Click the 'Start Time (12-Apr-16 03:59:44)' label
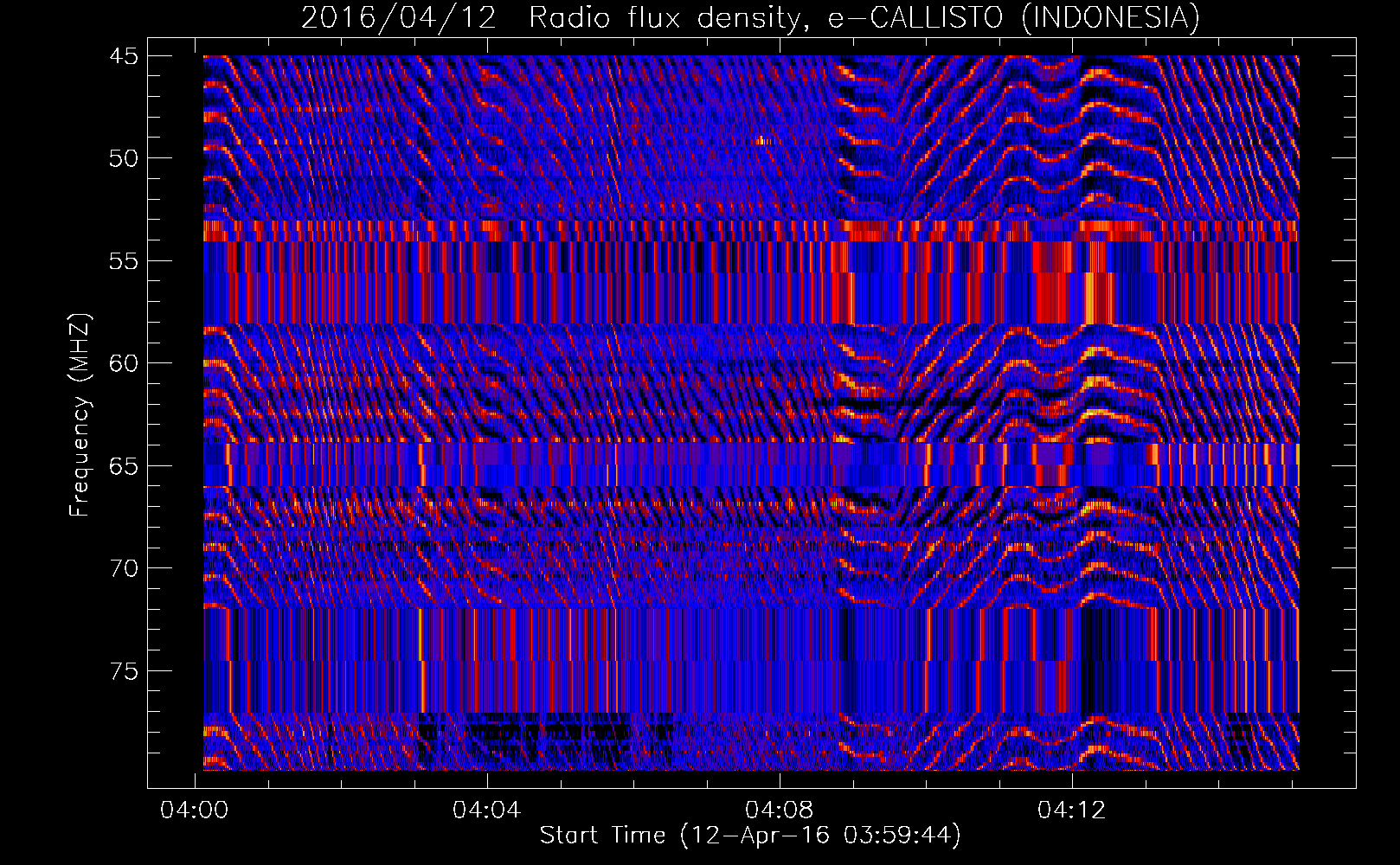The image size is (1400, 865). click(x=750, y=836)
